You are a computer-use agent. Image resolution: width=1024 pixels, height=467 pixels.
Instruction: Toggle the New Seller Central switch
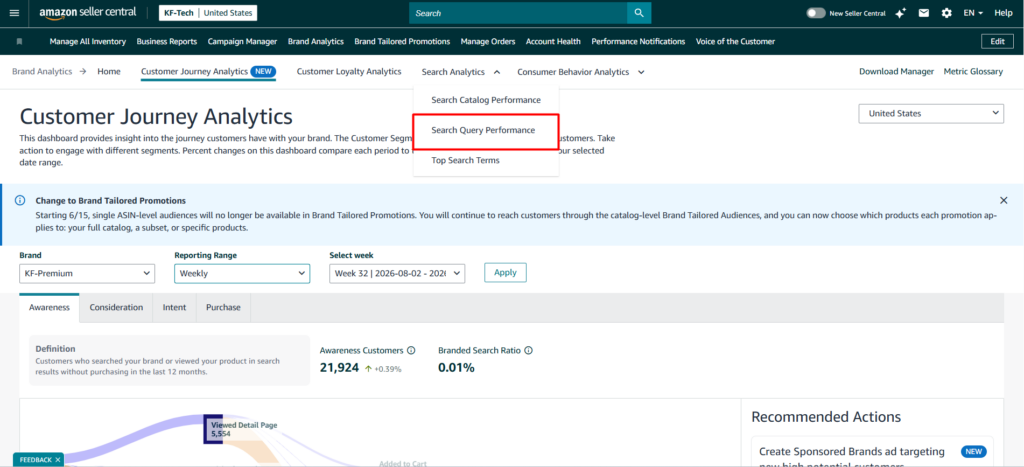[x=816, y=13]
